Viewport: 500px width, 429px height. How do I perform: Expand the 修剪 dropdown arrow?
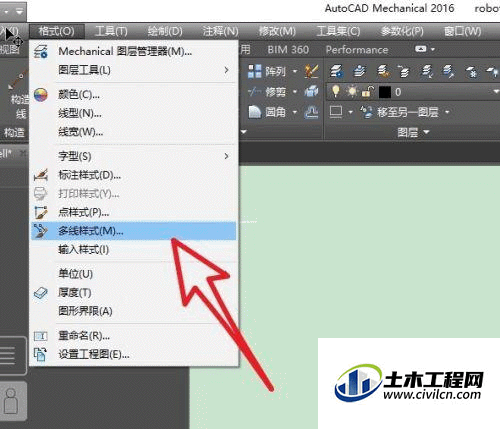click(x=295, y=92)
